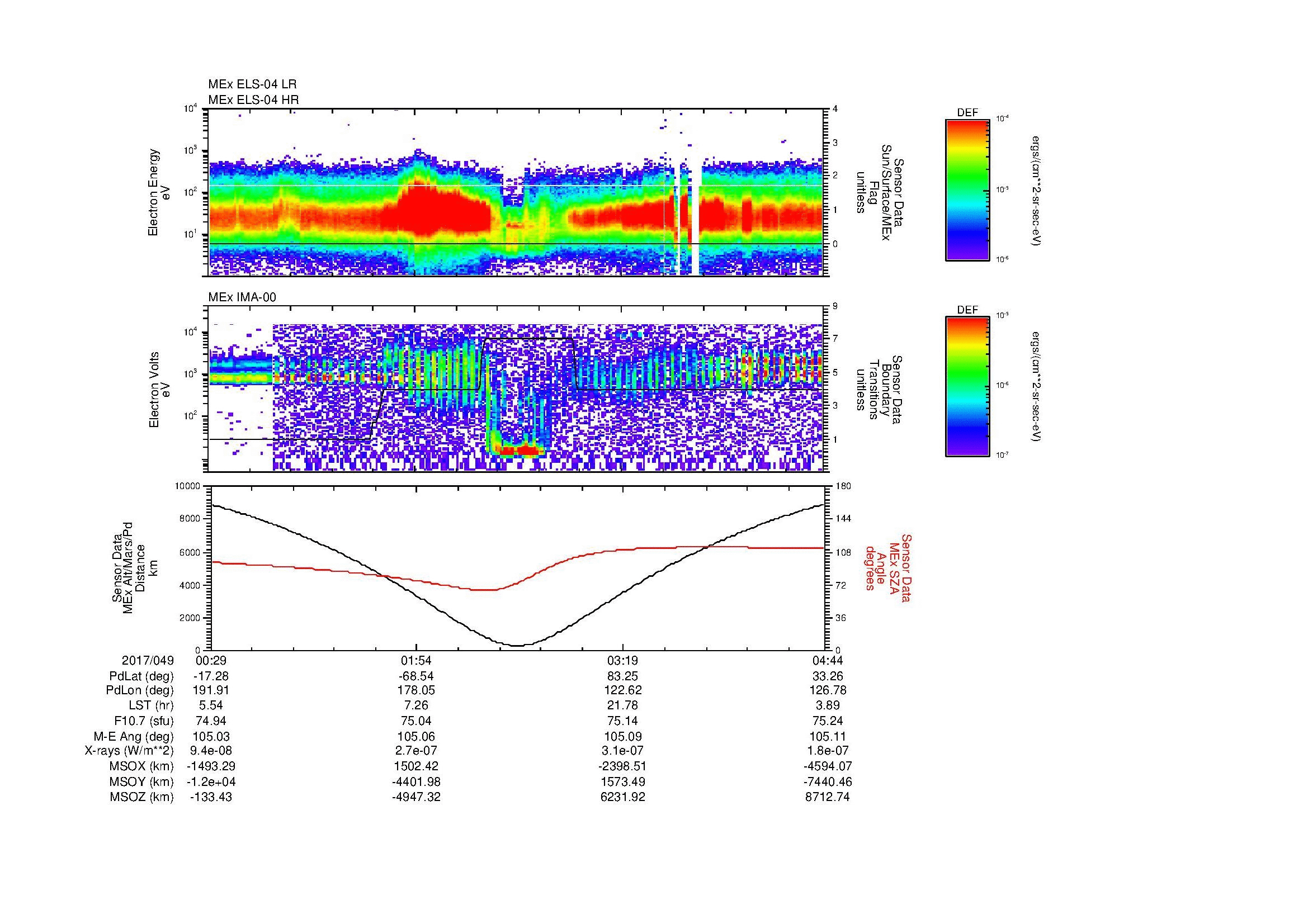Click the time tick '01:54'
Screen dimensions: 1308x924
coord(417,660)
